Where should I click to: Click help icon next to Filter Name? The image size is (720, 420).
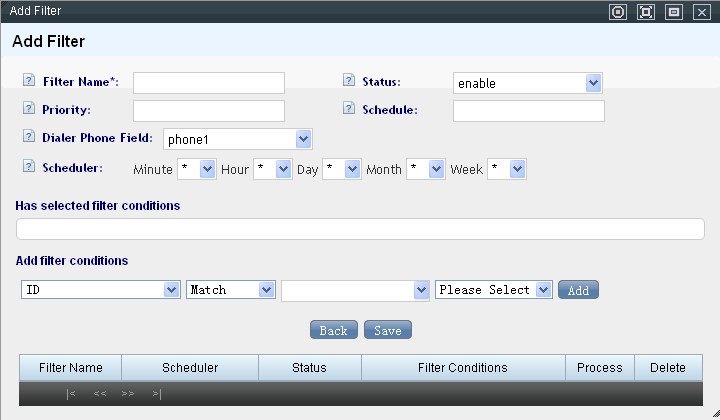coord(29,81)
